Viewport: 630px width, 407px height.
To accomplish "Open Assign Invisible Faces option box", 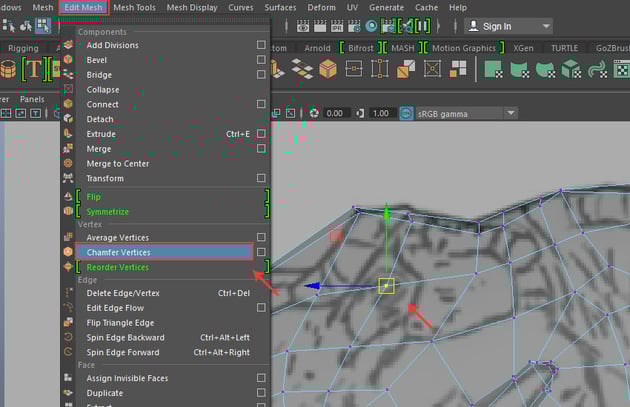I will click(x=261, y=378).
